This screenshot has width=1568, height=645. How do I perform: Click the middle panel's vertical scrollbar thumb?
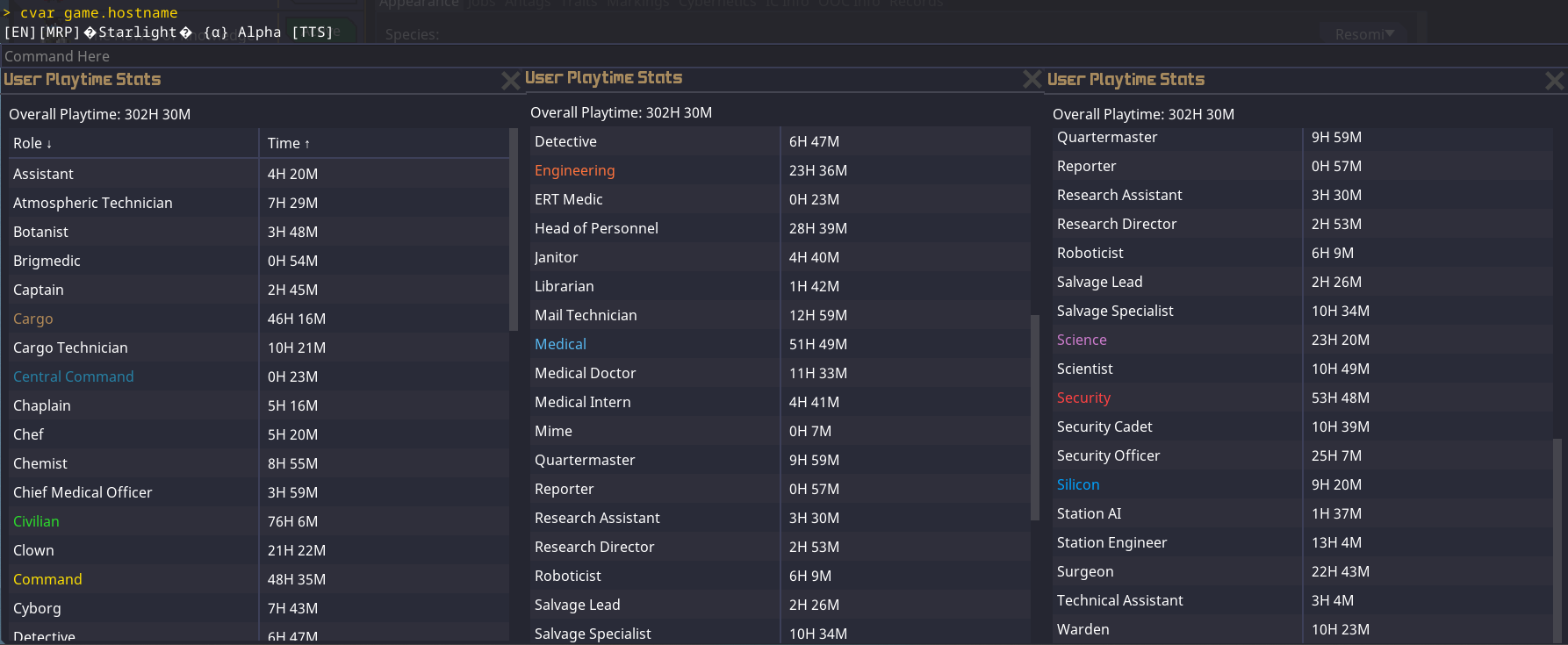1034,417
